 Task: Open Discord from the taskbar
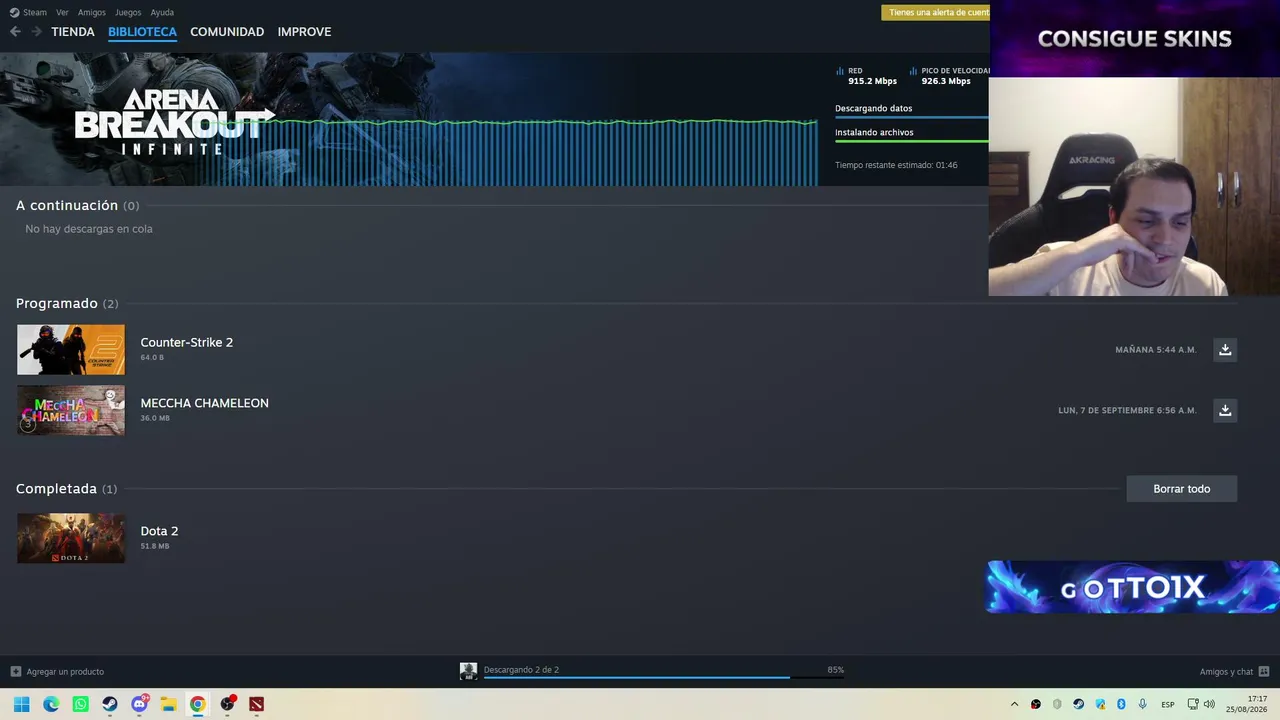click(140, 704)
